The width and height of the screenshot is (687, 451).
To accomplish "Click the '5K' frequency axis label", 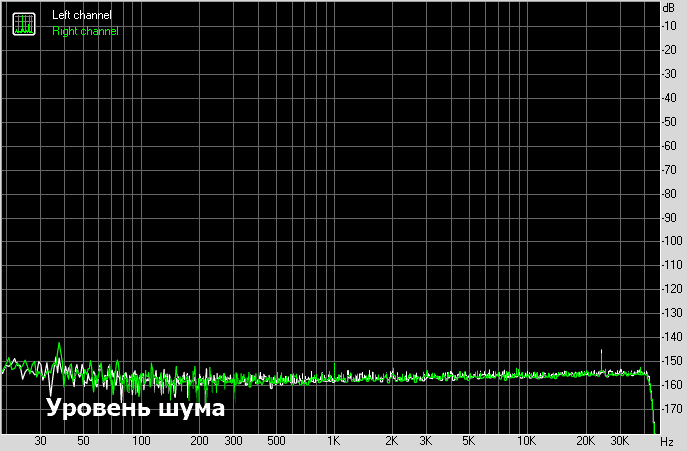I will click(469, 441).
